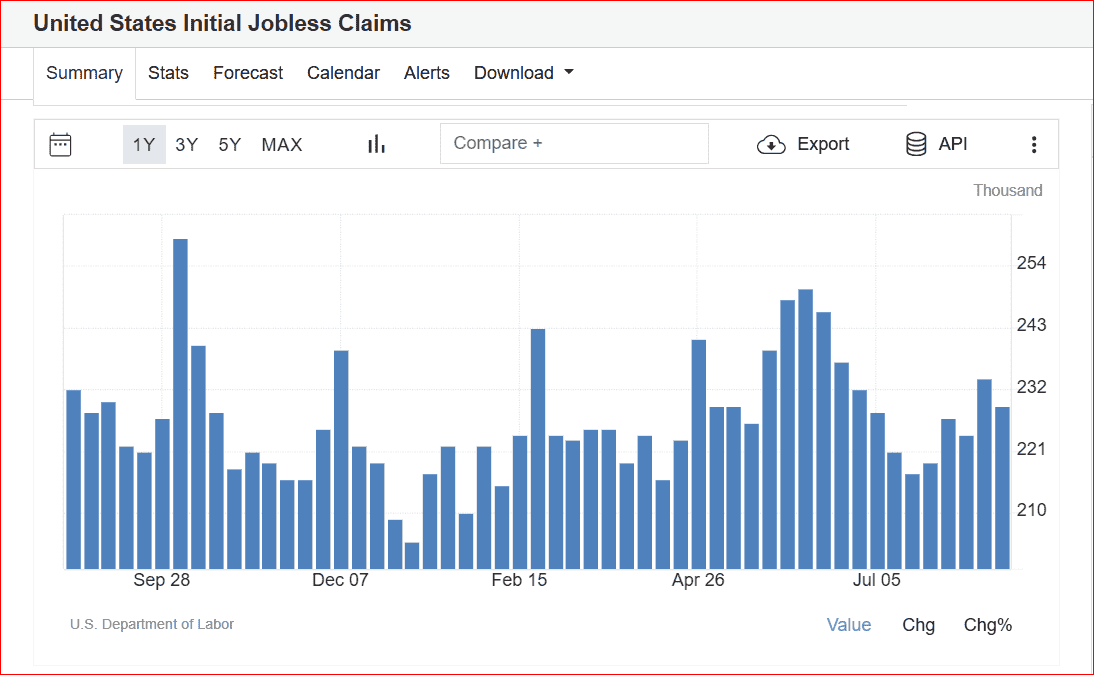Open the Summary tab

tap(84, 73)
